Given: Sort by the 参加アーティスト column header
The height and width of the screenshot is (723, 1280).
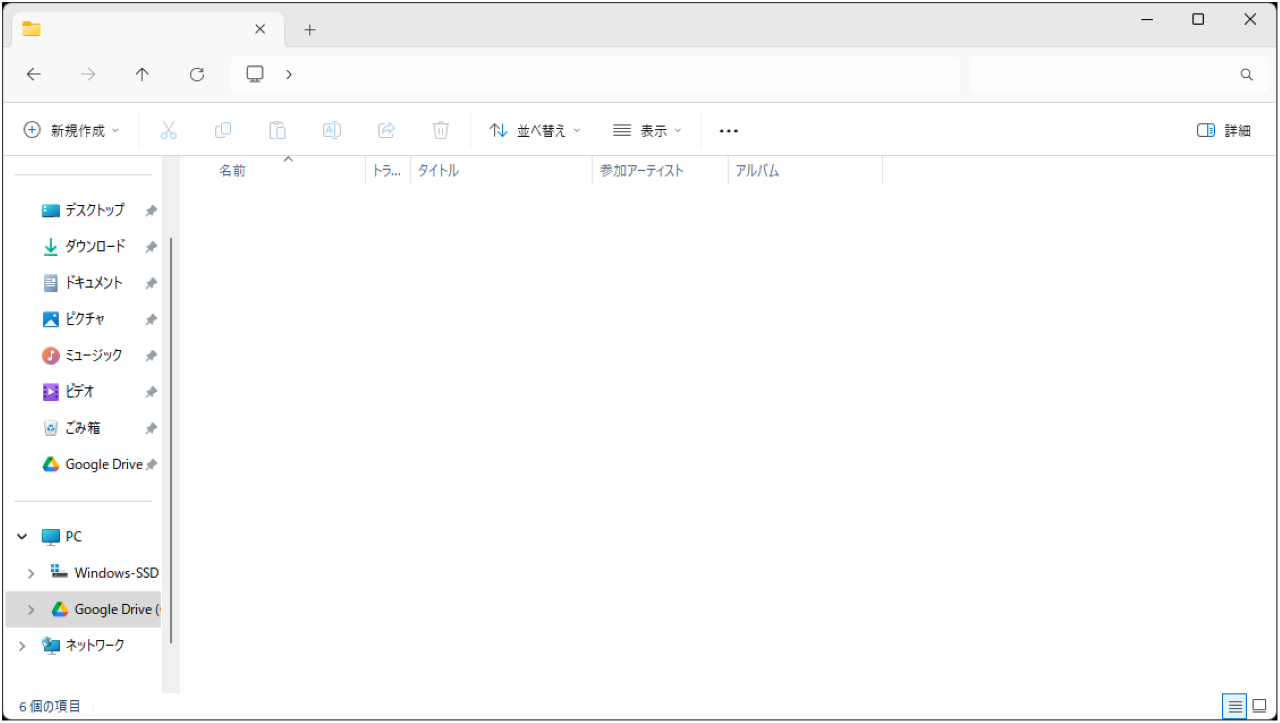Looking at the screenshot, I should tap(660, 171).
